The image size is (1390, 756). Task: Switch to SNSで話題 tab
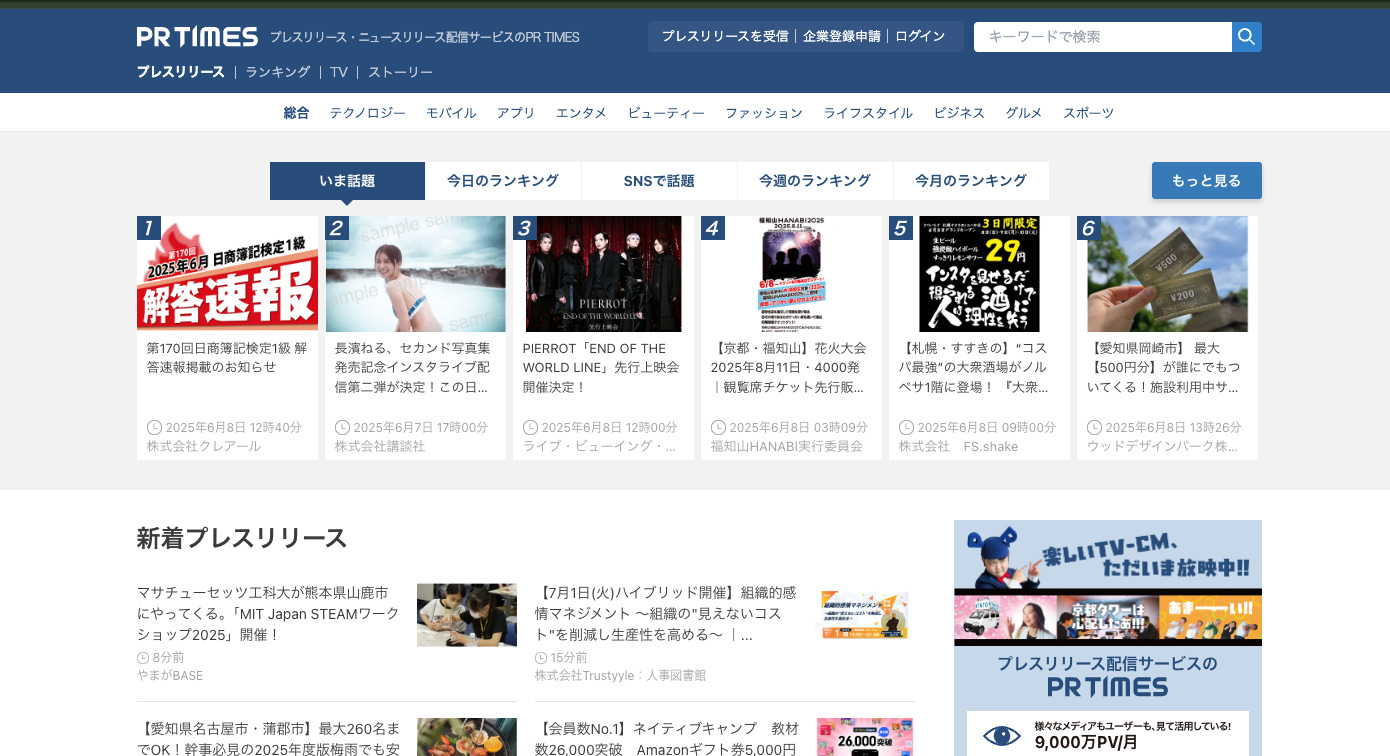coord(659,181)
